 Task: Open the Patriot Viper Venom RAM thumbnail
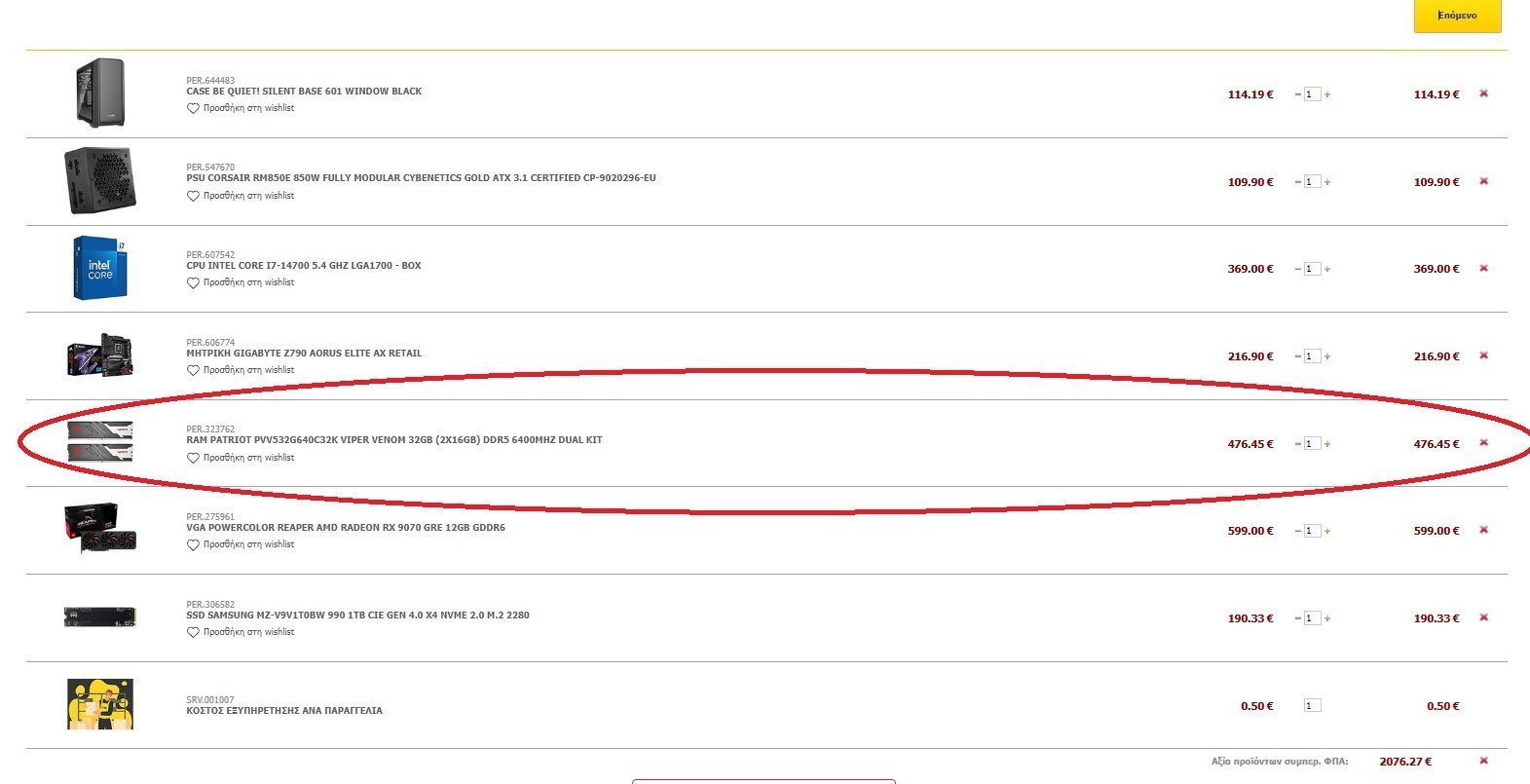click(100, 441)
